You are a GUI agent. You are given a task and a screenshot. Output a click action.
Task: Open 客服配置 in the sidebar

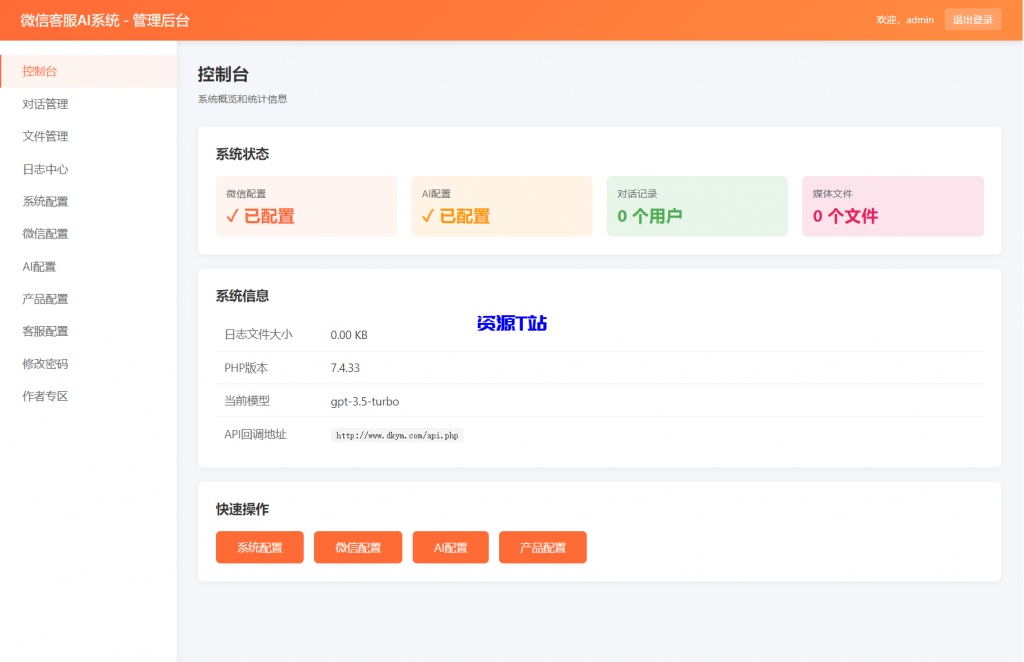pyautogui.click(x=49, y=331)
